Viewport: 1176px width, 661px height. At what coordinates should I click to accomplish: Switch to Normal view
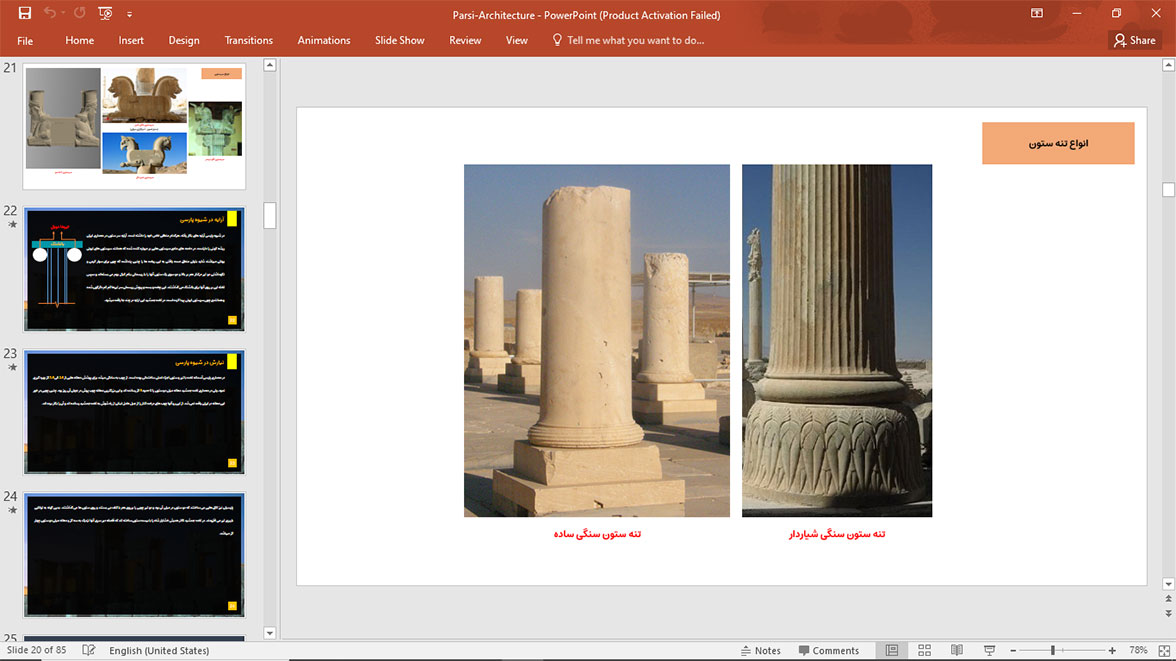tap(892, 650)
